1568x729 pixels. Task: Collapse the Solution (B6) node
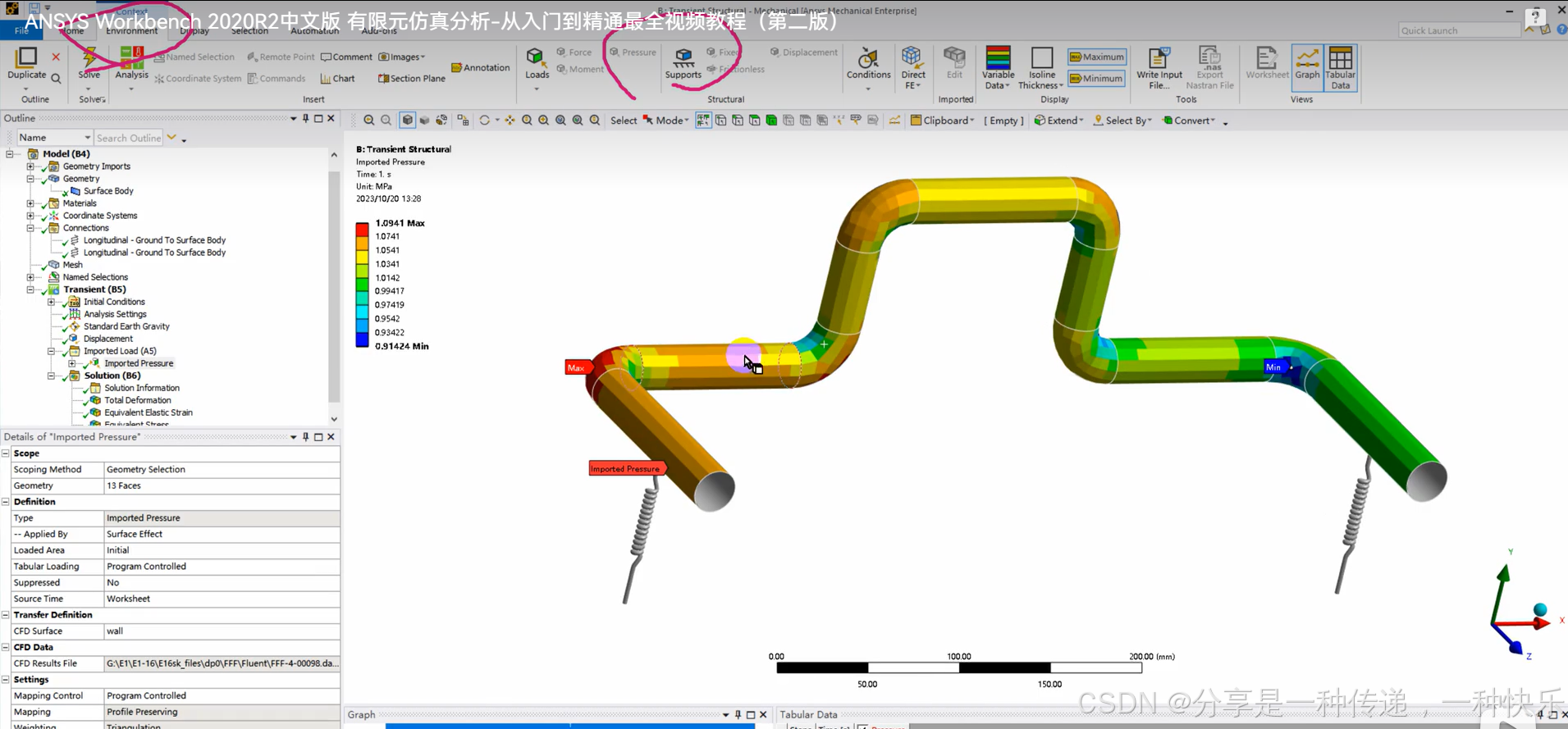pyautogui.click(x=51, y=376)
